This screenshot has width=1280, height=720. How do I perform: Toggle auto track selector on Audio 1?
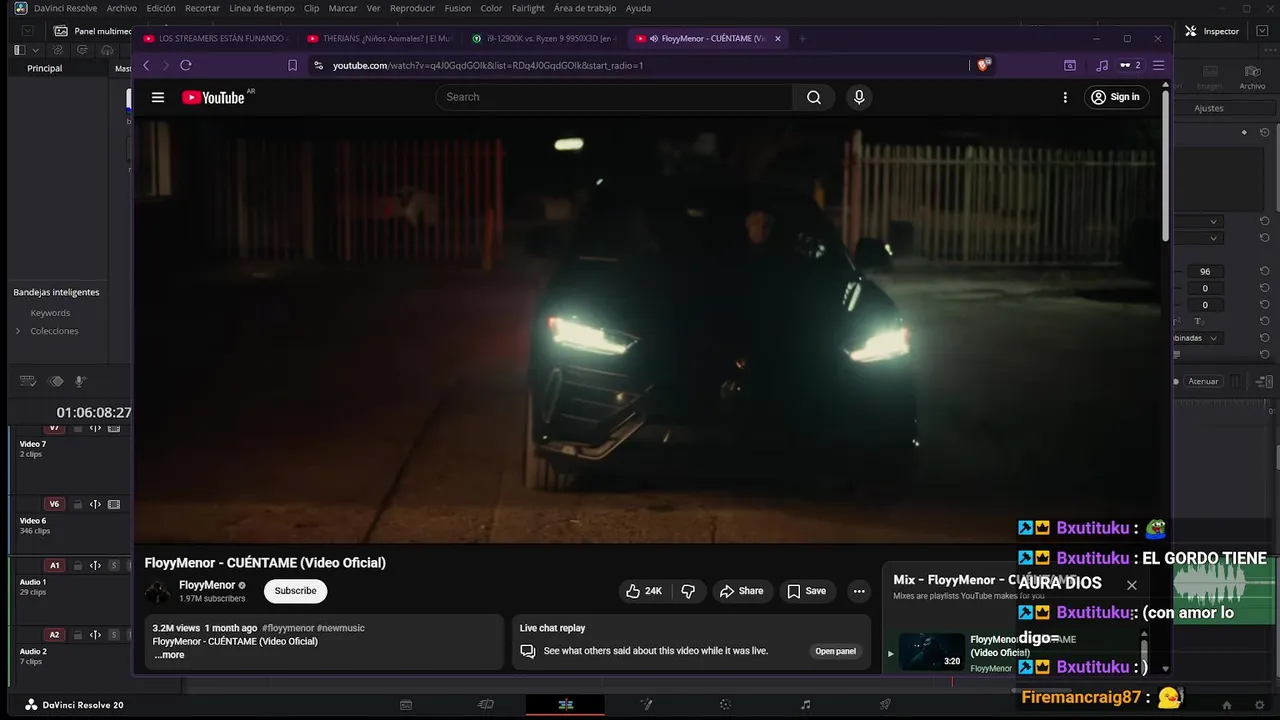point(95,566)
